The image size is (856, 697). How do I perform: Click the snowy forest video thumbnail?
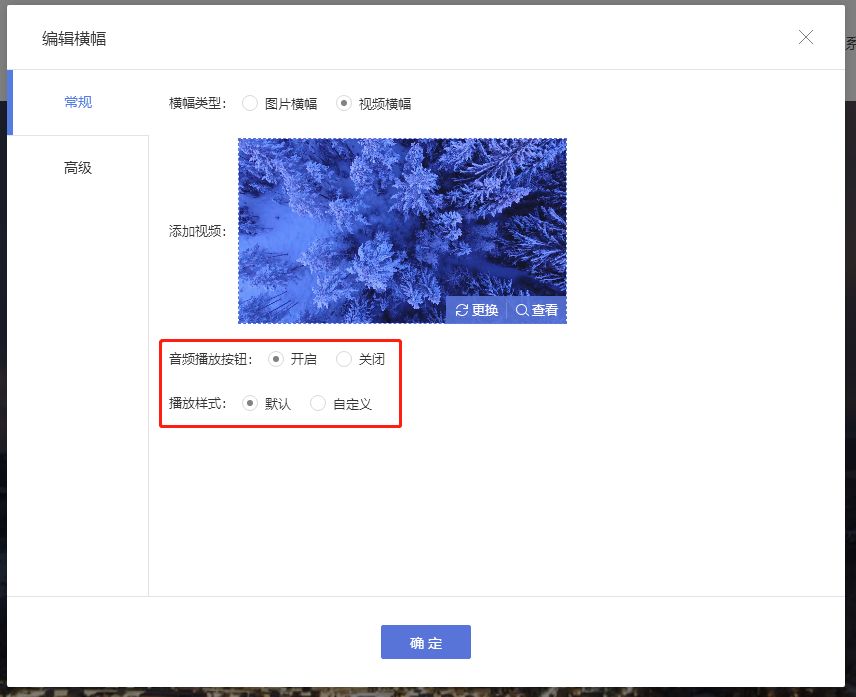point(402,231)
